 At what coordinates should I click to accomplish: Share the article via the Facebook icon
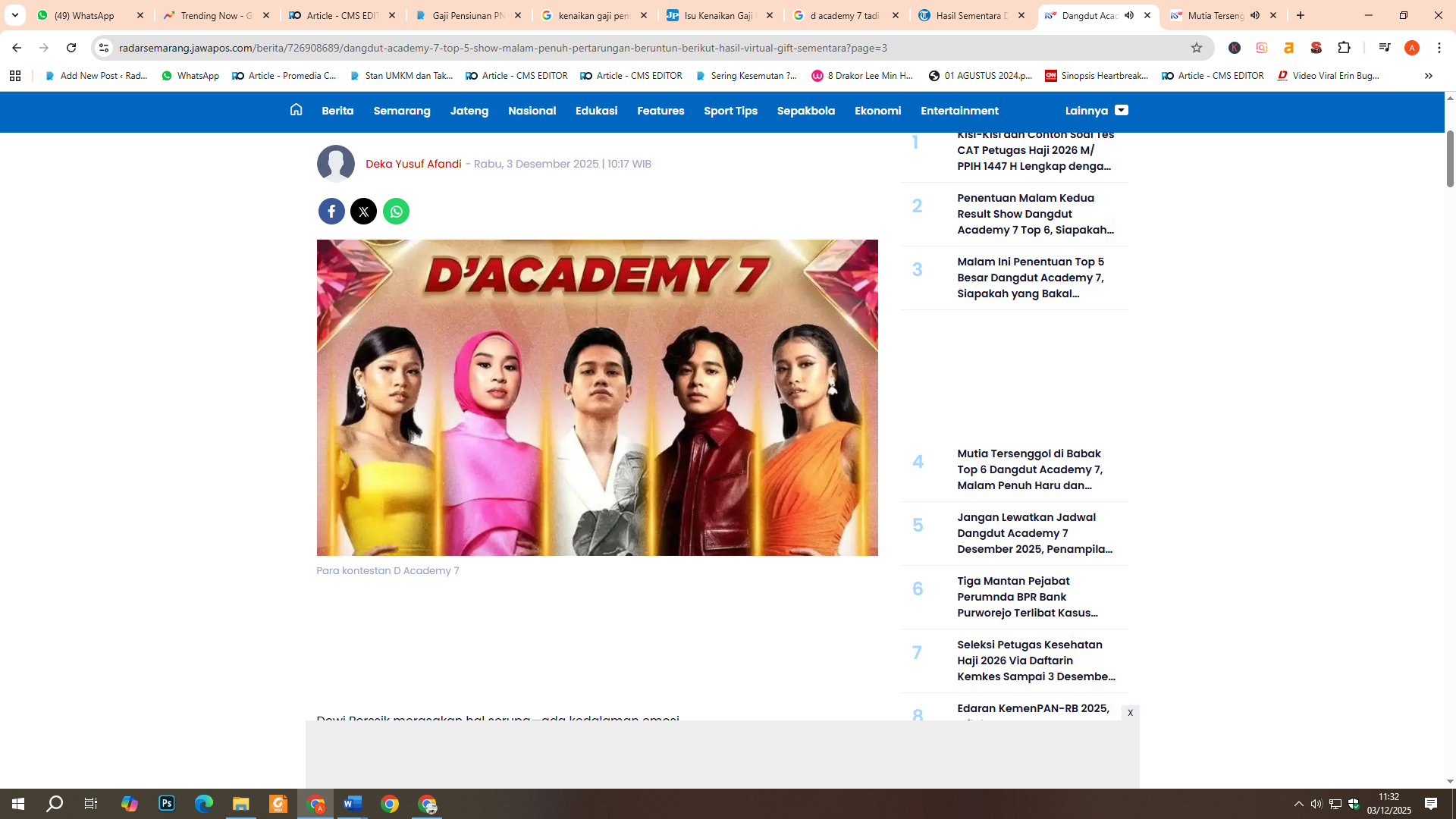(331, 211)
